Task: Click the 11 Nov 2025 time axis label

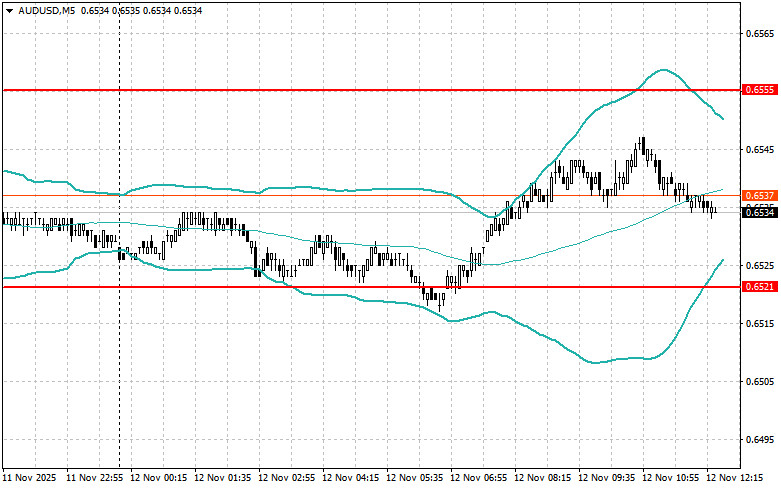Action: click(29, 478)
